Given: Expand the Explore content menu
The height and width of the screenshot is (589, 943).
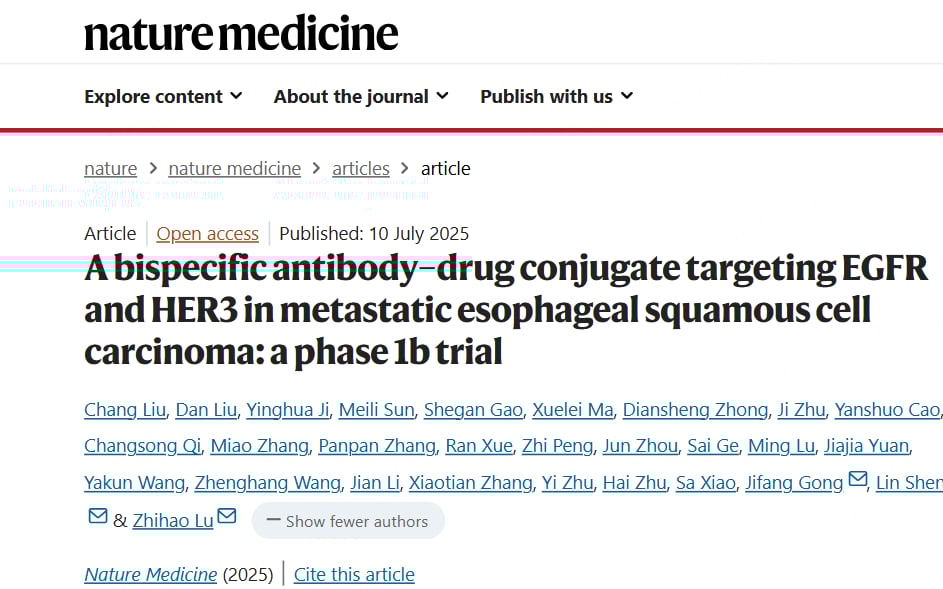Looking at the screenshot, I should tap(163, 97).
